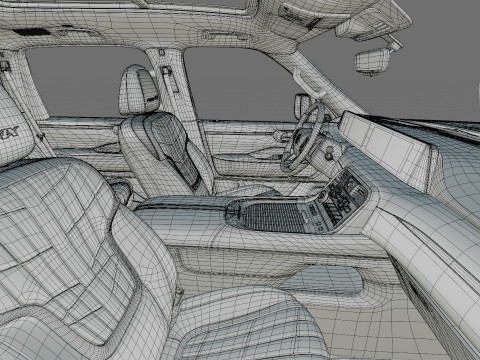
Task: Select the windshield grab handle
Action: 308,82
